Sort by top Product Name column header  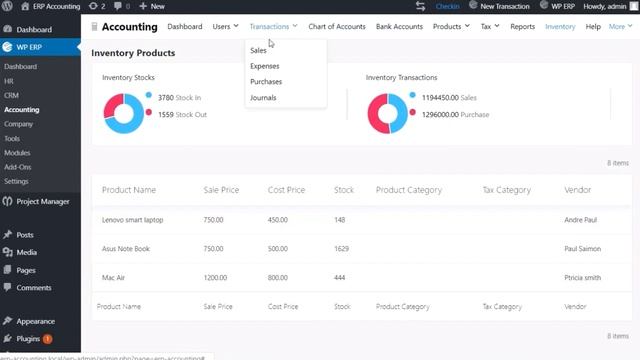(129, 190)
